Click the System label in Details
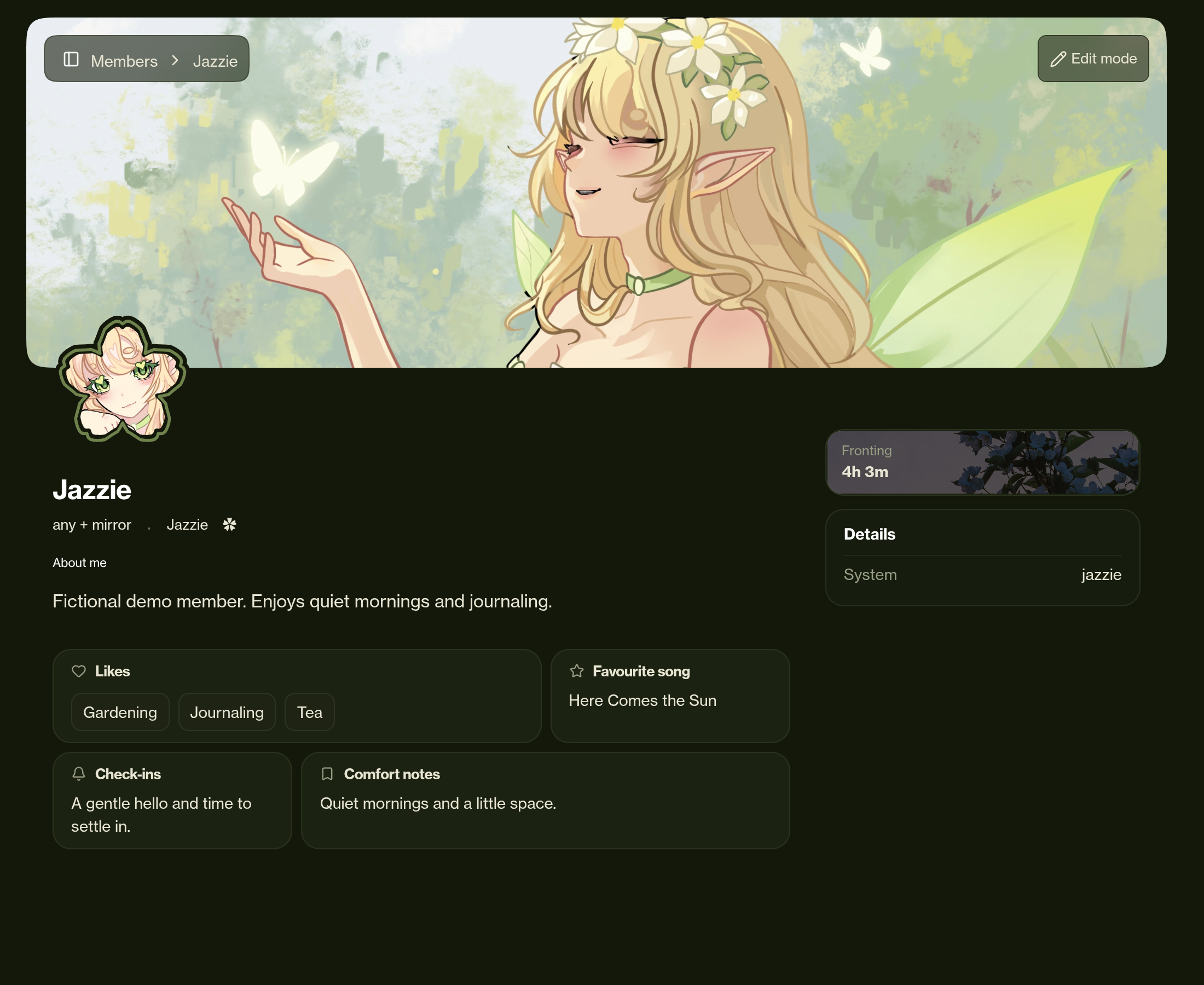The width and height of the screenshot is (1204, 985). [x=870, y=574]
